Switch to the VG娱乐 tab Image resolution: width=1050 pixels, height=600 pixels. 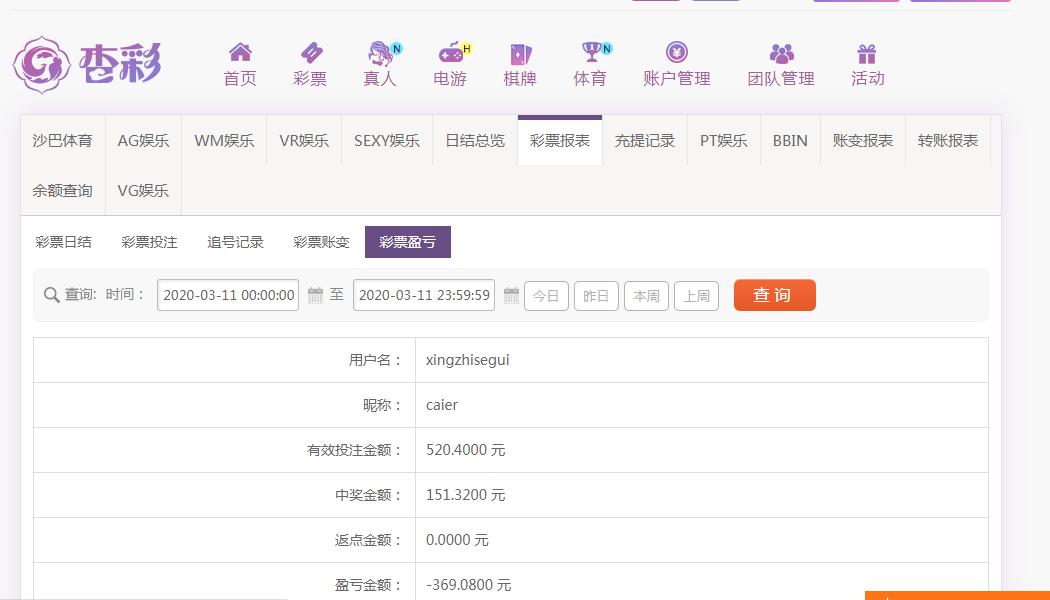pos(143,190)
